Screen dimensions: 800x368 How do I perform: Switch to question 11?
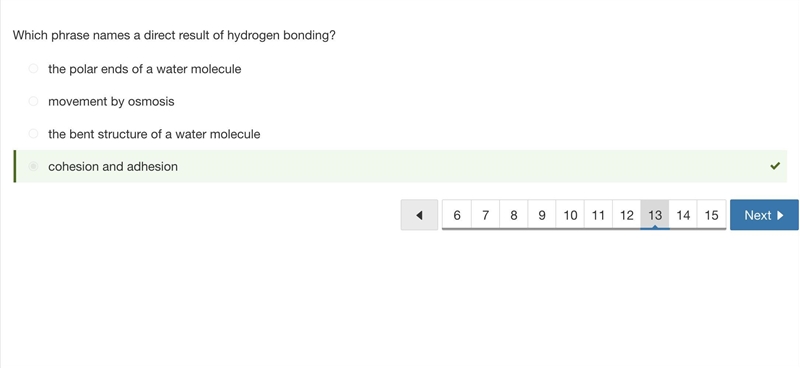coord(598,215)
